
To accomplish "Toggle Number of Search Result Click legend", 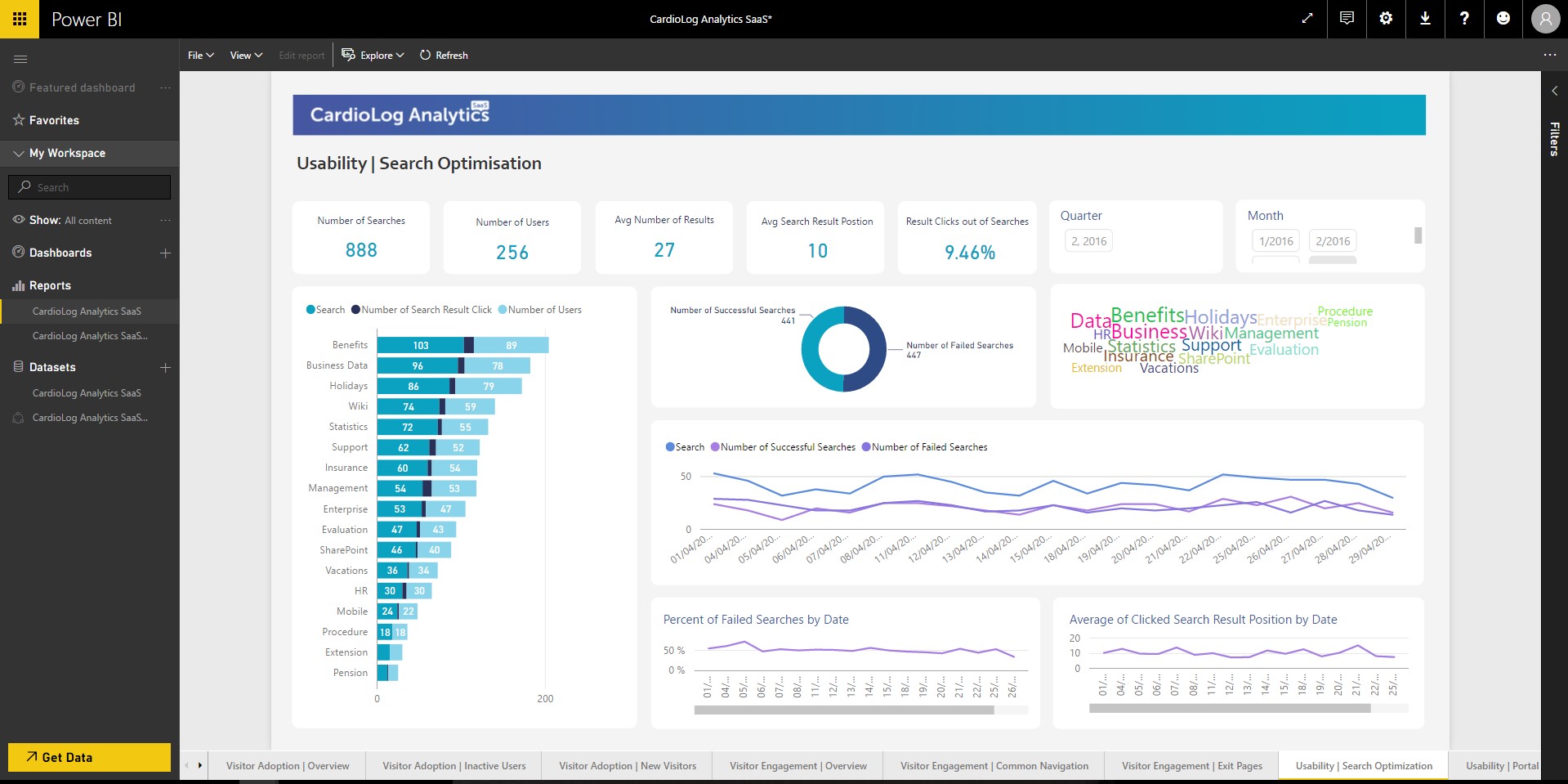I will tap(422, 310).
